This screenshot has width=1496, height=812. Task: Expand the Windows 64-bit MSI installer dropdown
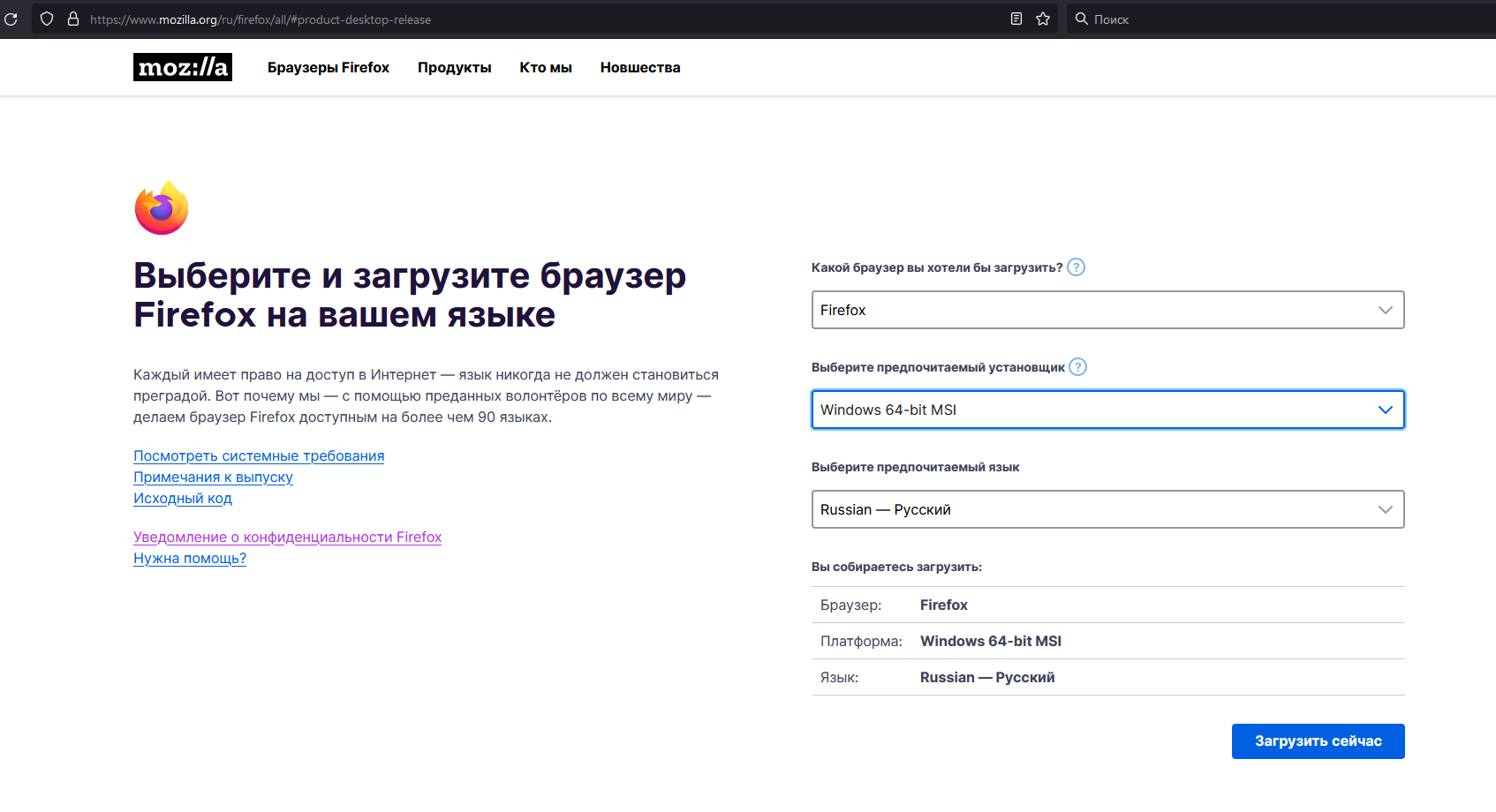[x=1107, y=410]
